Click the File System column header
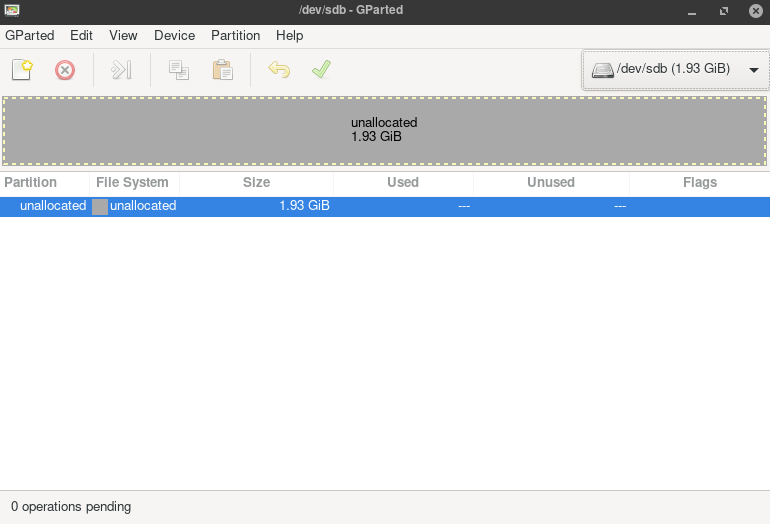Viewport: 770px width, 524px height. pos(133,183)
